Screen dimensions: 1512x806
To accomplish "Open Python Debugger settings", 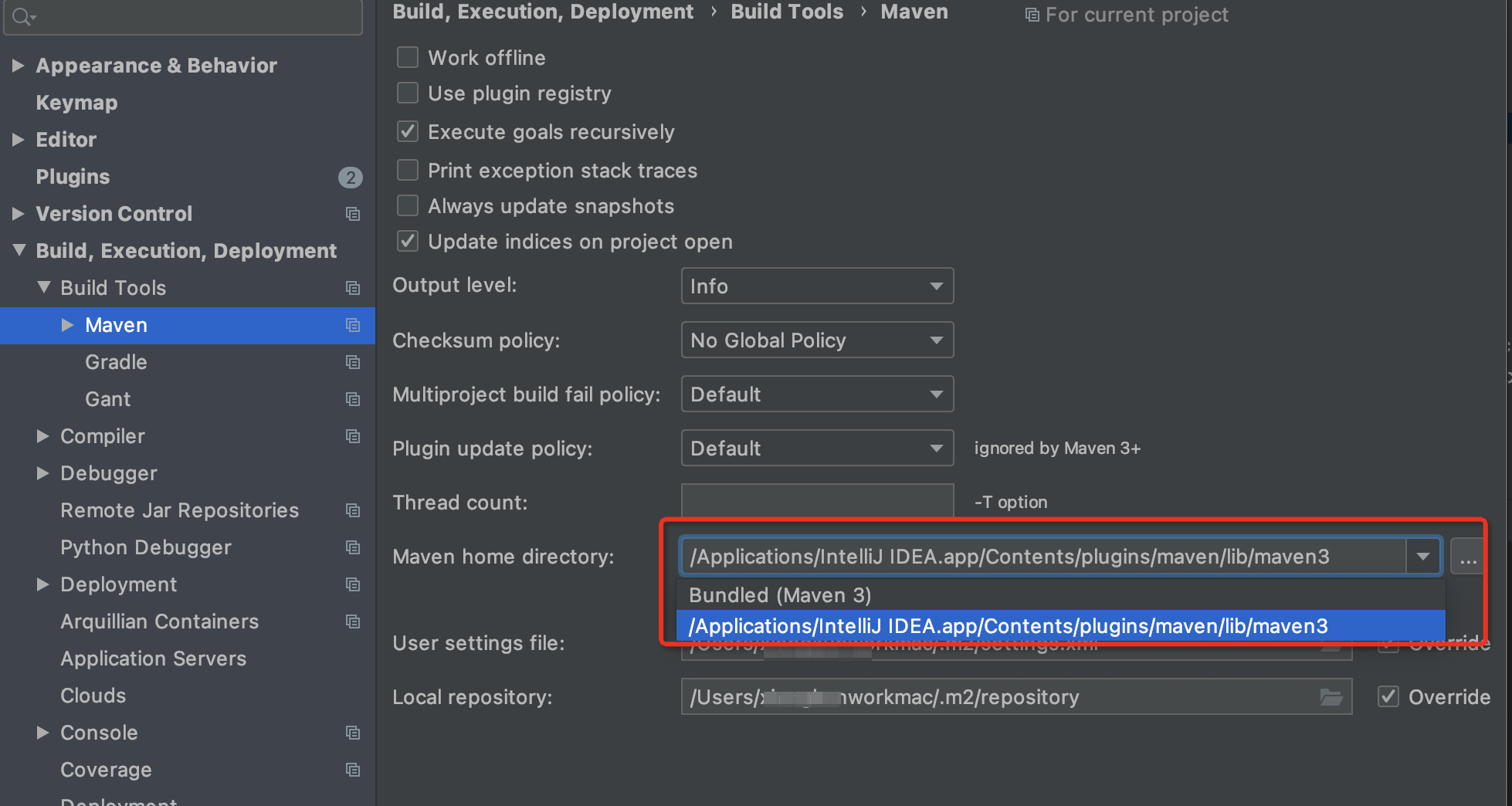I will pyautogui.click(x=146, y=547).
